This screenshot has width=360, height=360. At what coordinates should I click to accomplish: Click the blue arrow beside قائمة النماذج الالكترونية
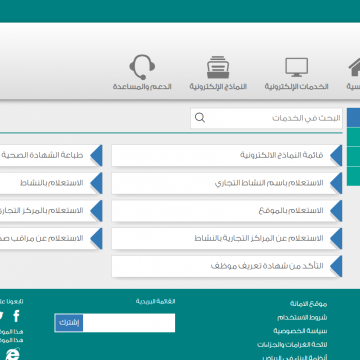(x=336, y=155)
